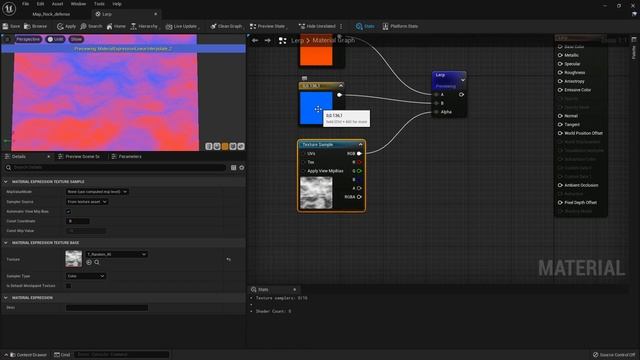The width and height of the screenshot is (640, 360).
Task: Open the Unlit view mode dropdown
Action: point(56,39)
